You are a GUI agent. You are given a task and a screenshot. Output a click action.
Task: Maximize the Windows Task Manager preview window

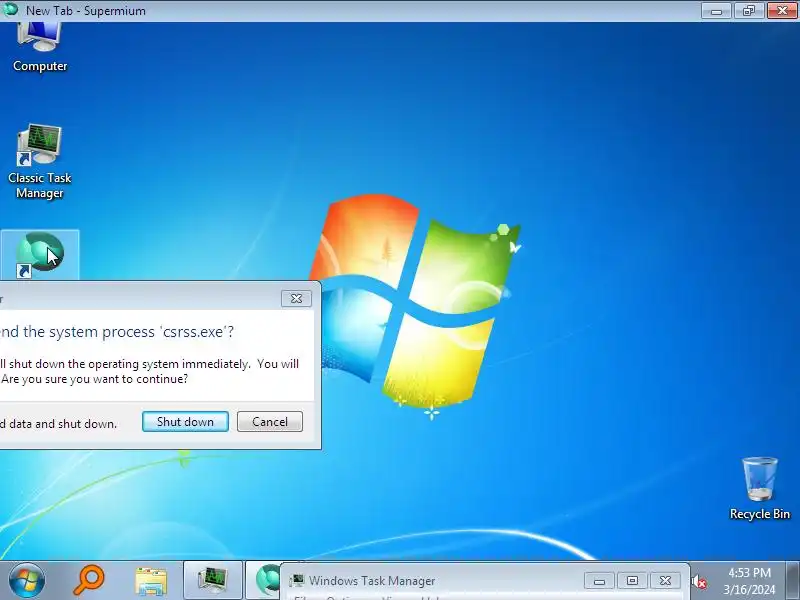pos(632,581)
